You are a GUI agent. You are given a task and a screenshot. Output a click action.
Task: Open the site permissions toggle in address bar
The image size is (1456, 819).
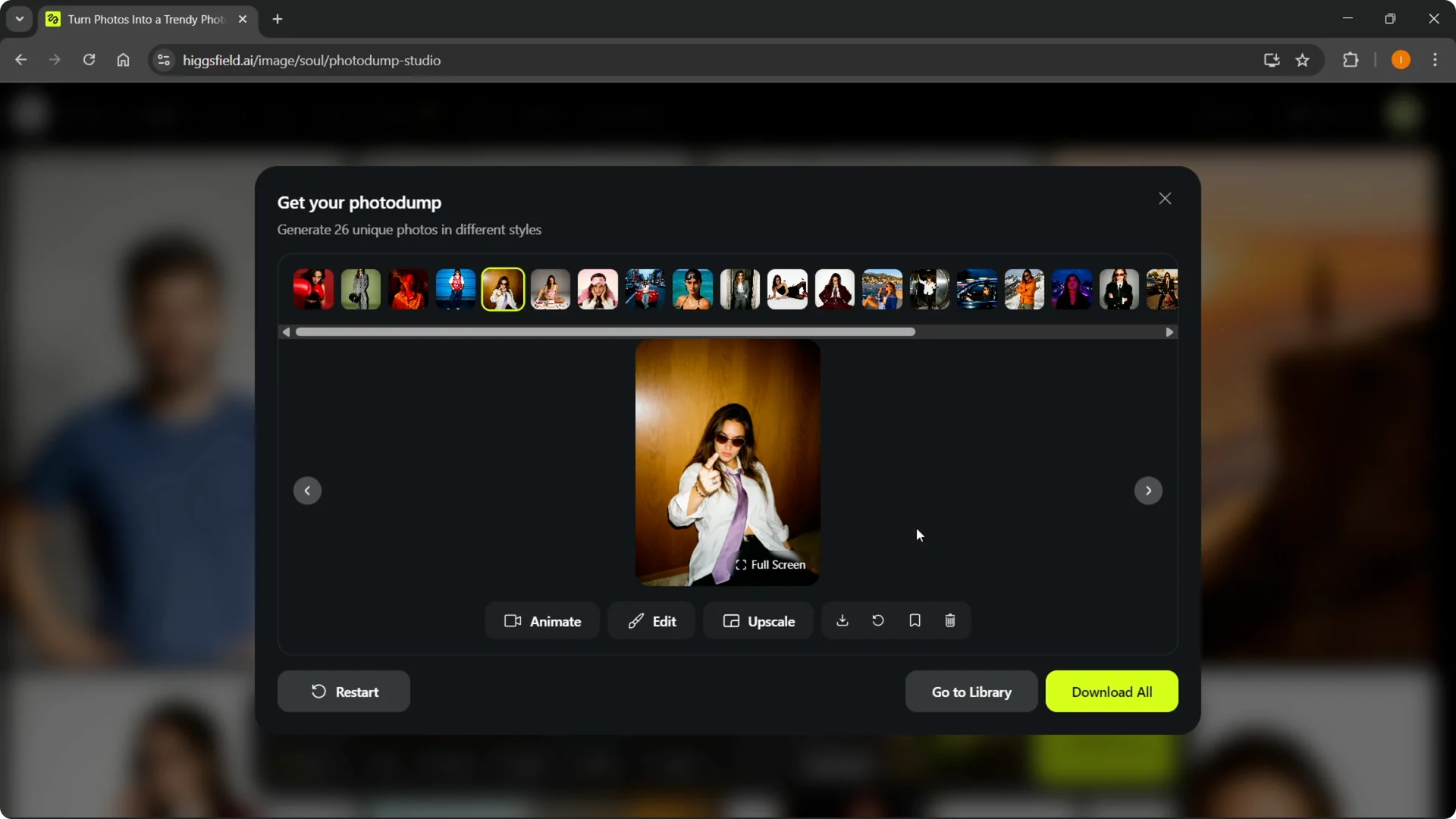point(163,60)
